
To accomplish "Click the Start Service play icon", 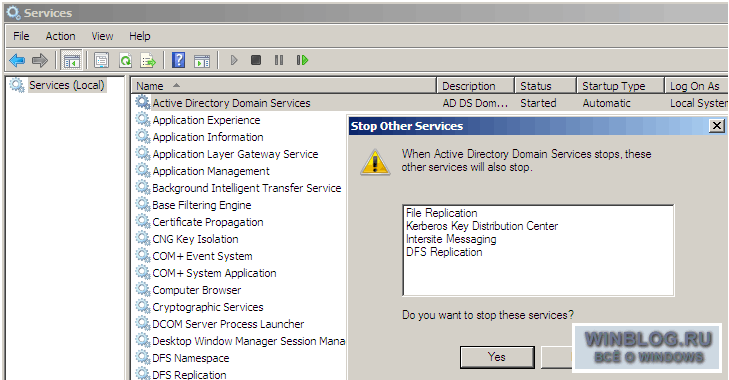I will [x=234, y=60].
